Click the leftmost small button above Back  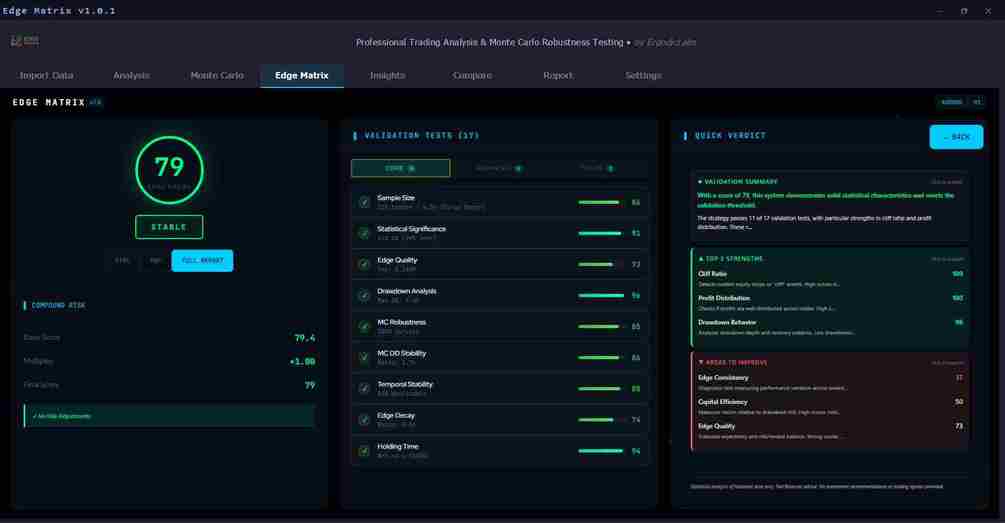[951, 102]
